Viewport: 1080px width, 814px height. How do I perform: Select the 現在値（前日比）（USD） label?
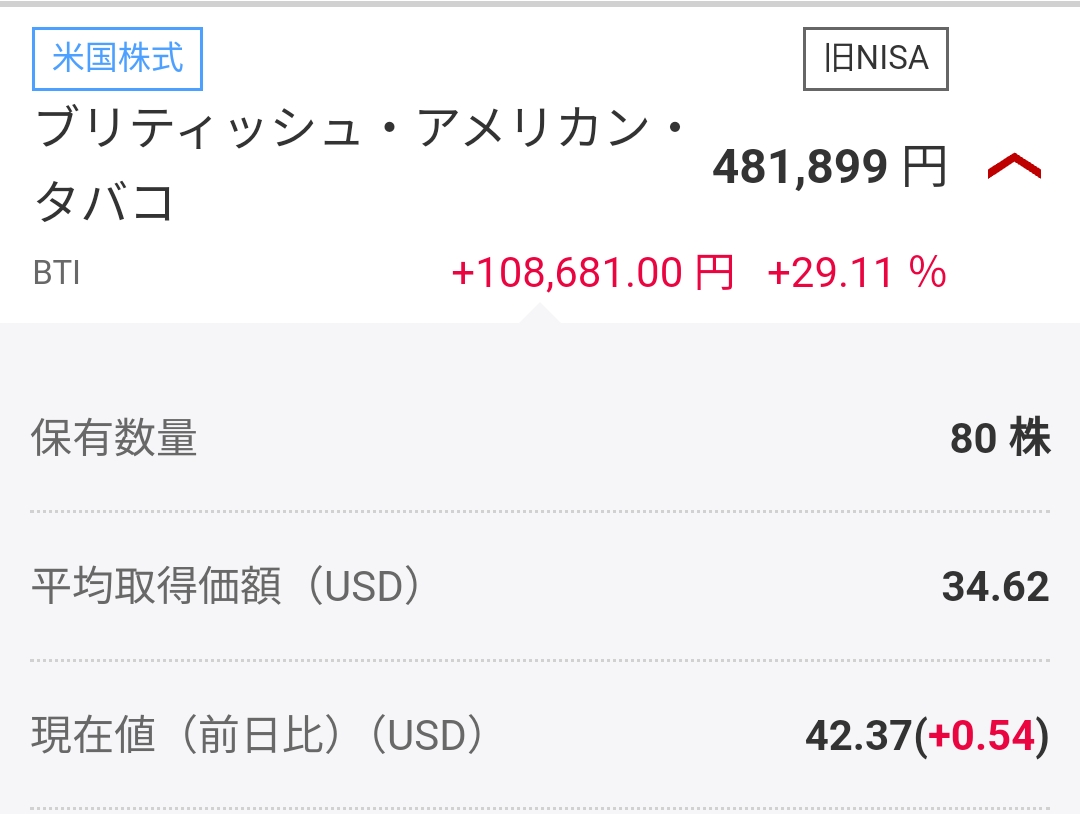[258, 736]
